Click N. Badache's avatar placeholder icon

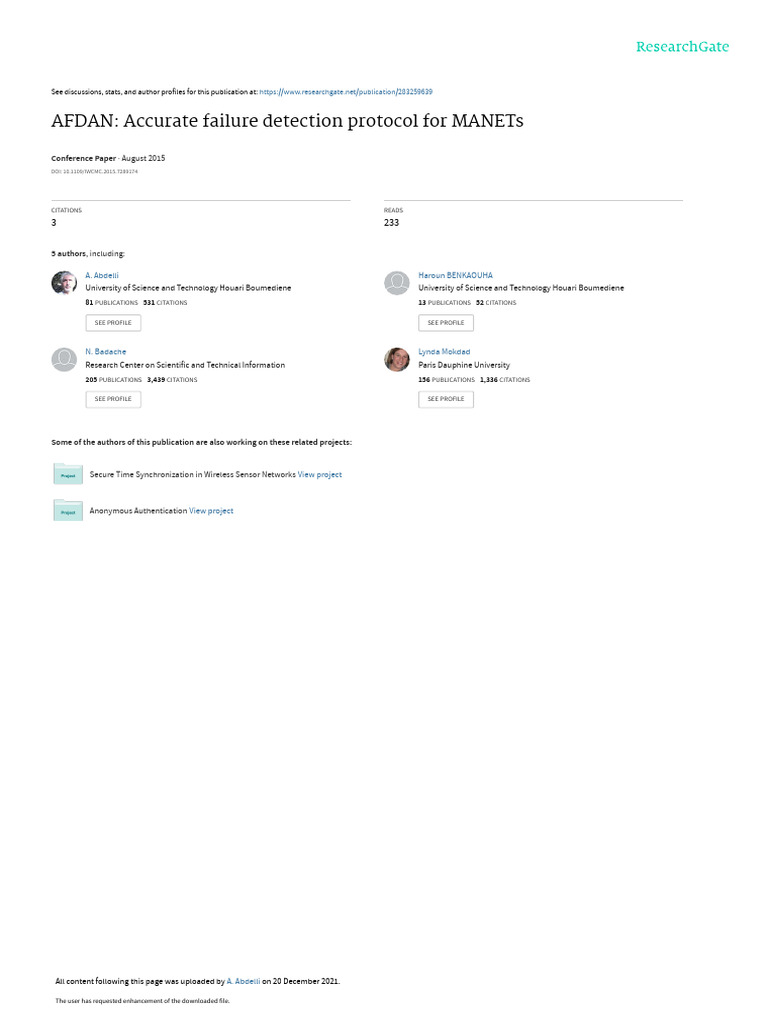click(x=64, y=359)
